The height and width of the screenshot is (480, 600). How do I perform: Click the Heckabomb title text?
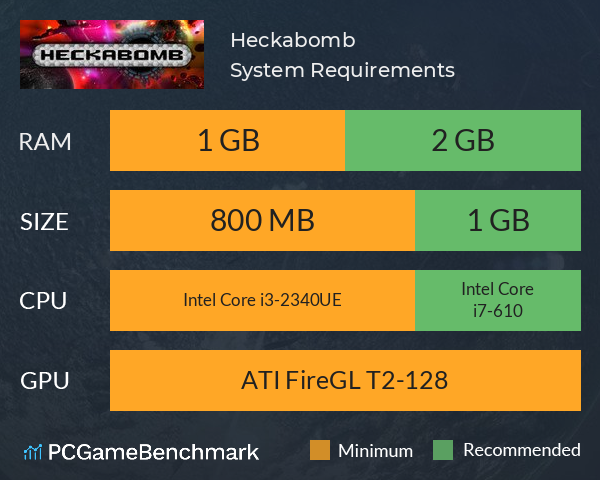tap(293, 40)
